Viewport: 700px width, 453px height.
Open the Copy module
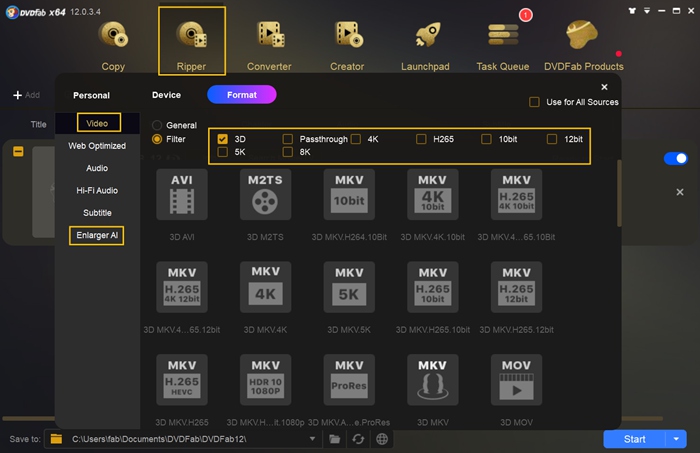pyautogui.click(x=113, y=45)
